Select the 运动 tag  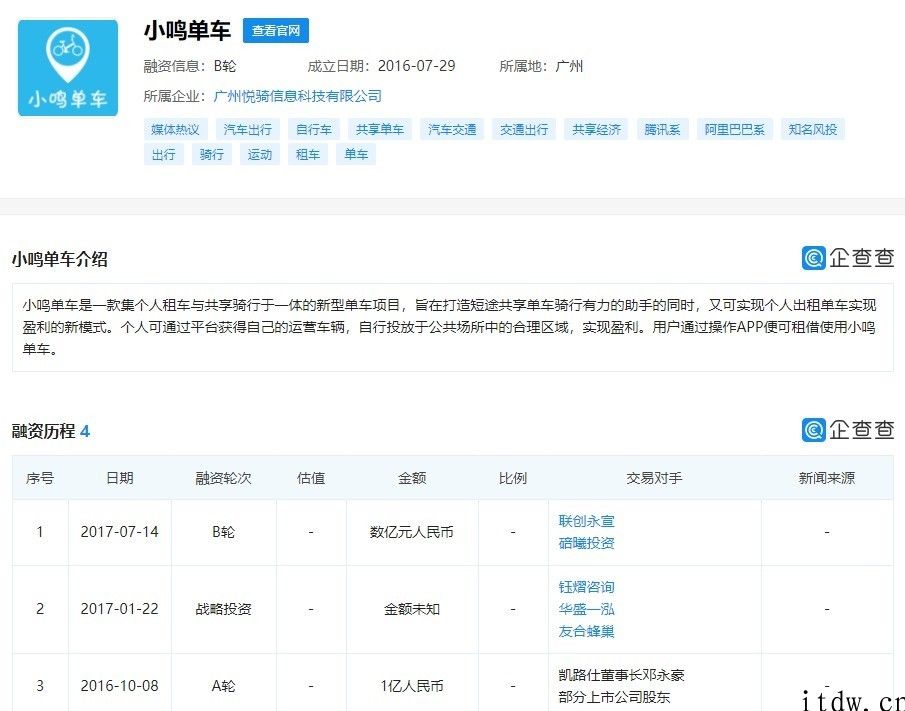260,154
